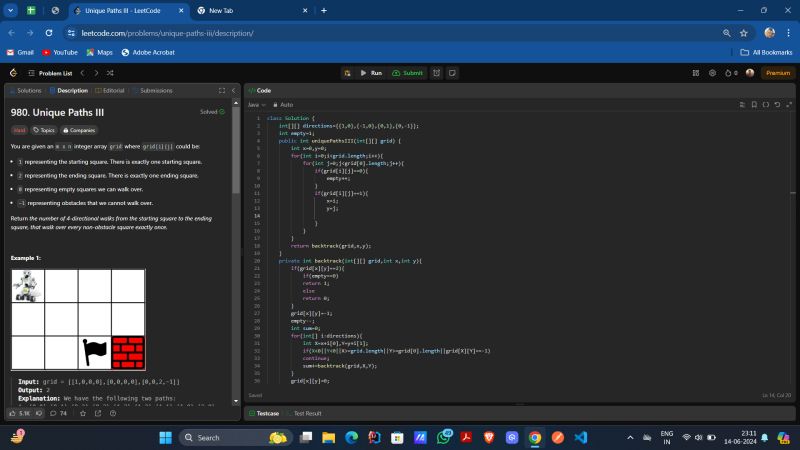This screenshot has width=800, height=450.
Task: Click the layout grid icon in header
Action: (x=696, y=73)
